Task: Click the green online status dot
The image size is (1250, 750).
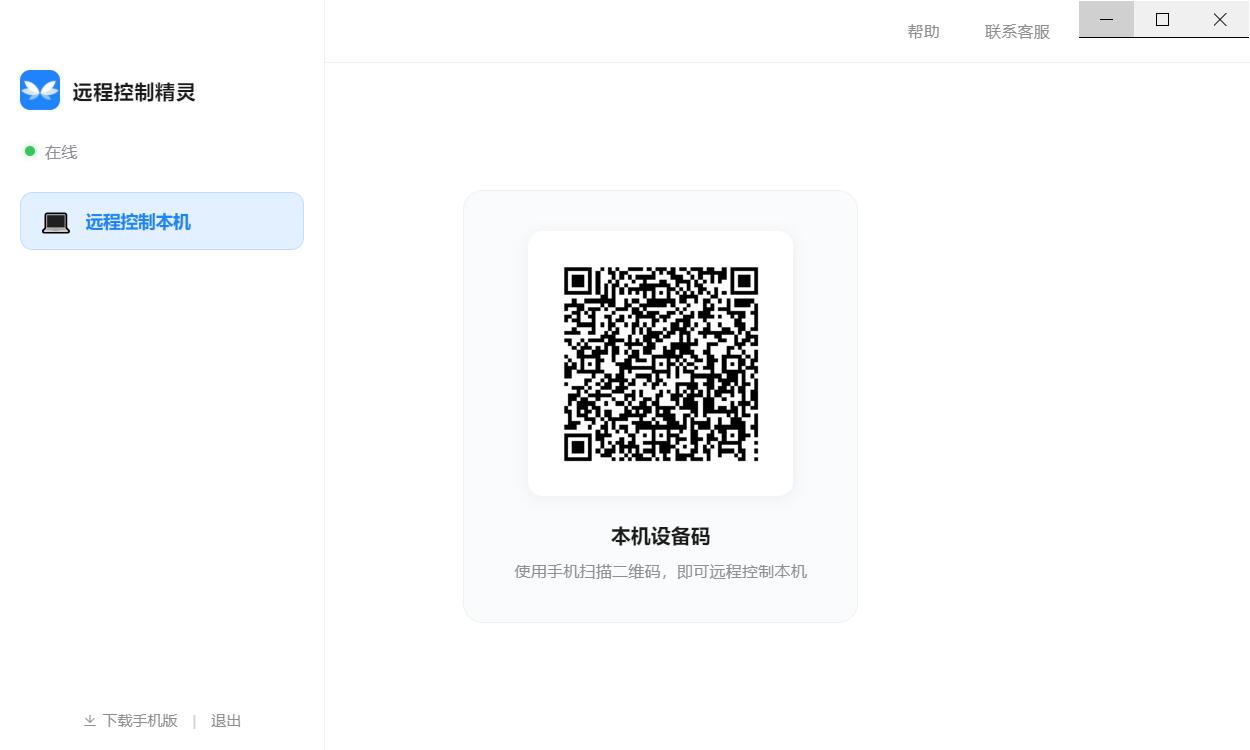Action: coord(30,151)
